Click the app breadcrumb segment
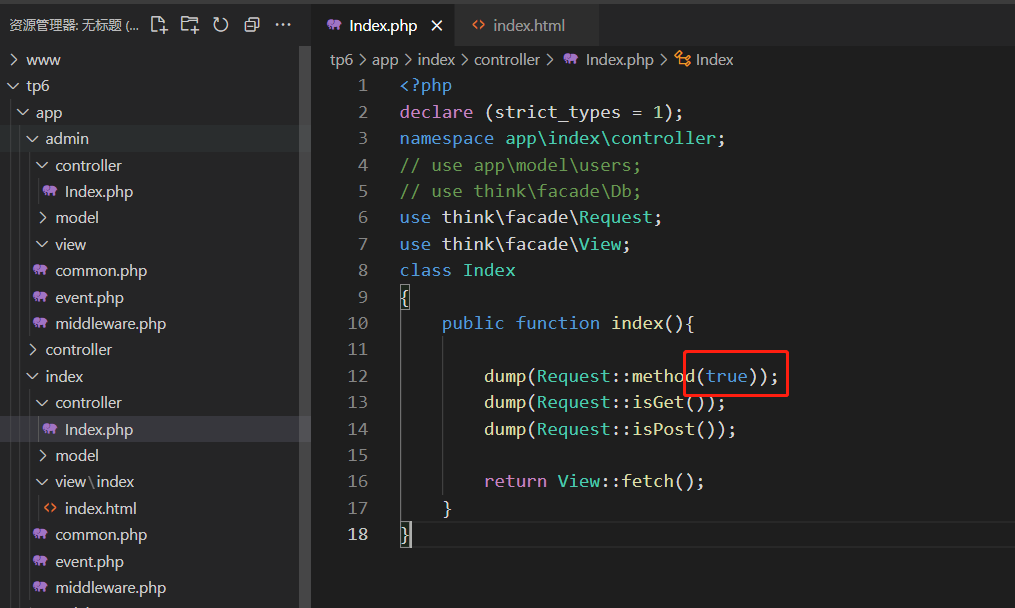The width and height of the screenshot is (1015, 608). 385,60
